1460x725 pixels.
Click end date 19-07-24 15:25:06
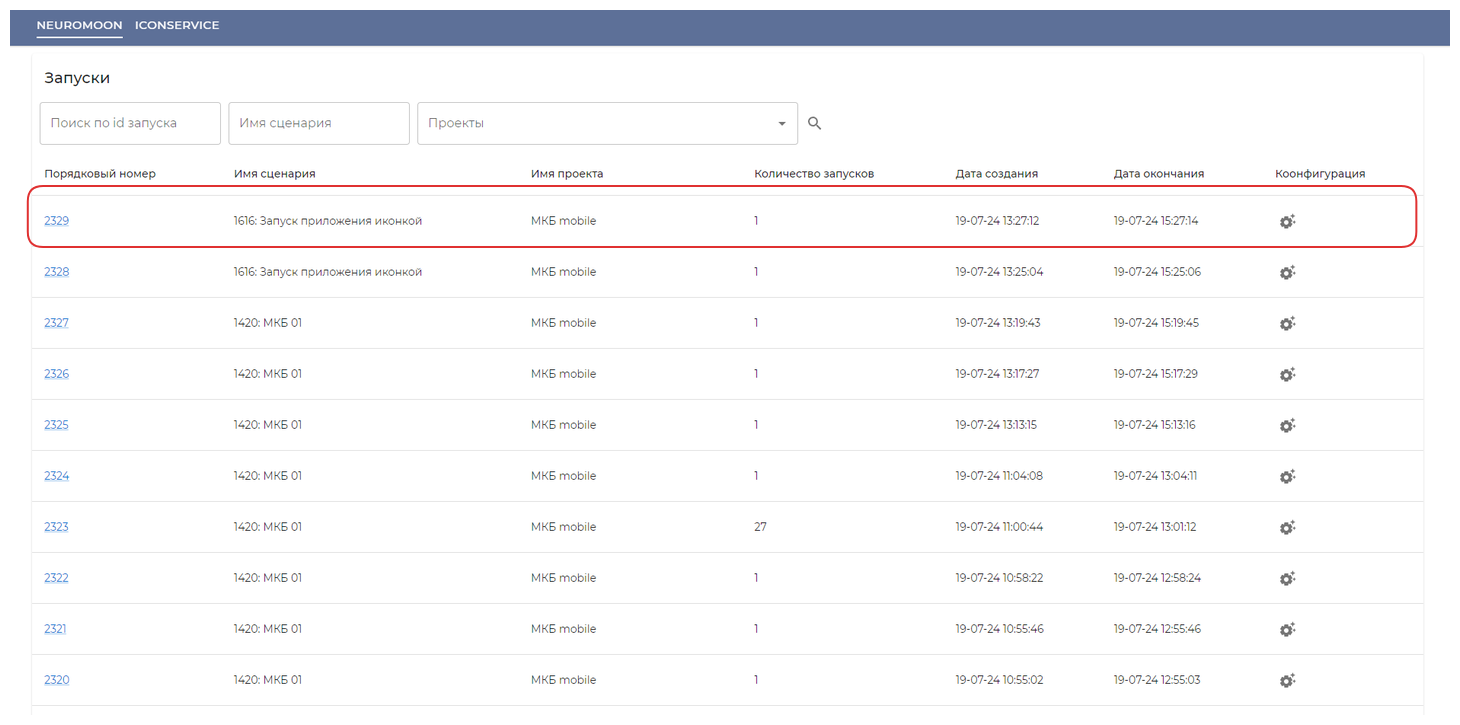tap(1157, 272)
